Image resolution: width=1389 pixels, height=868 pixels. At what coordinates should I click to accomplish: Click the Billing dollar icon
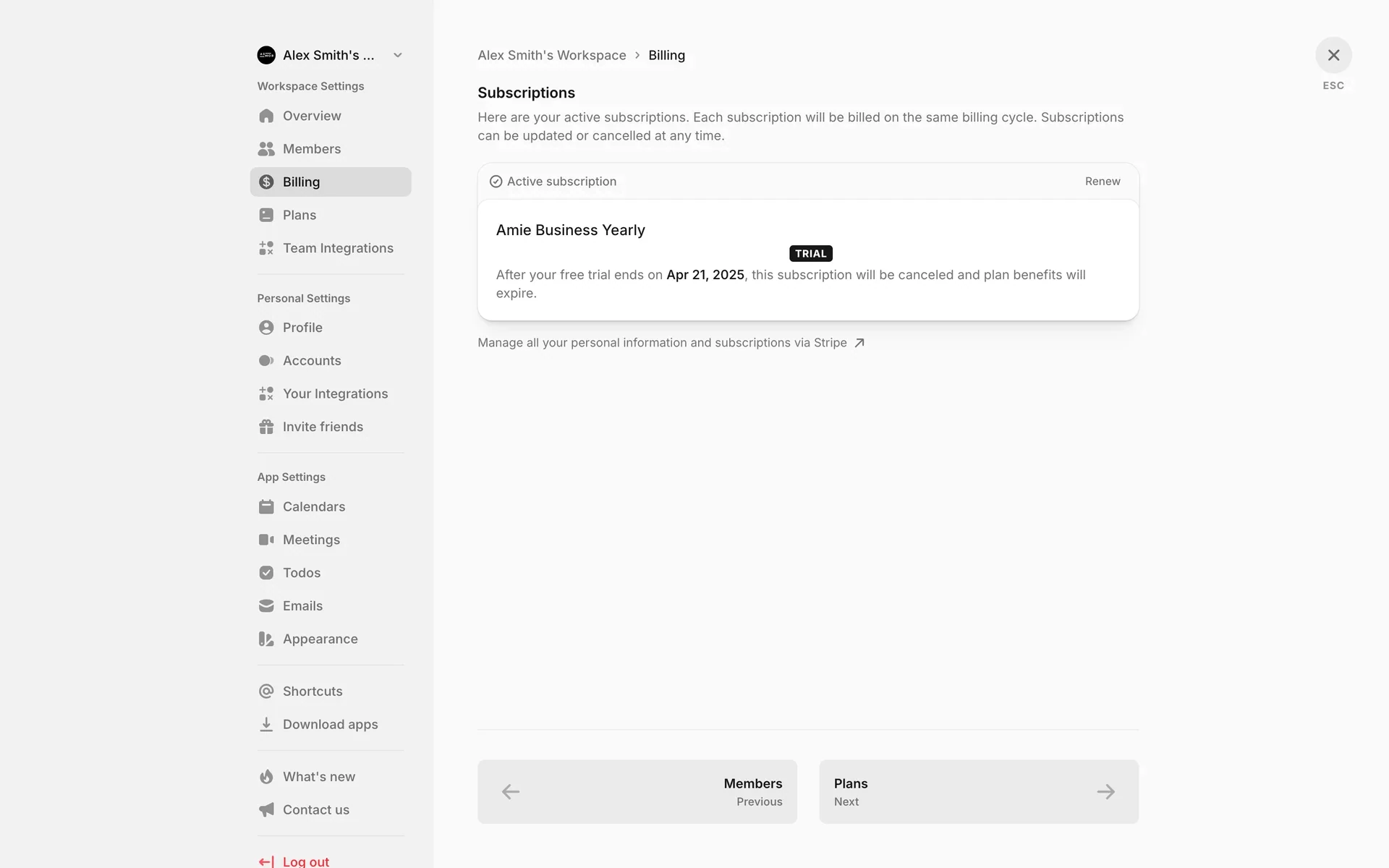tap(266, 182)
